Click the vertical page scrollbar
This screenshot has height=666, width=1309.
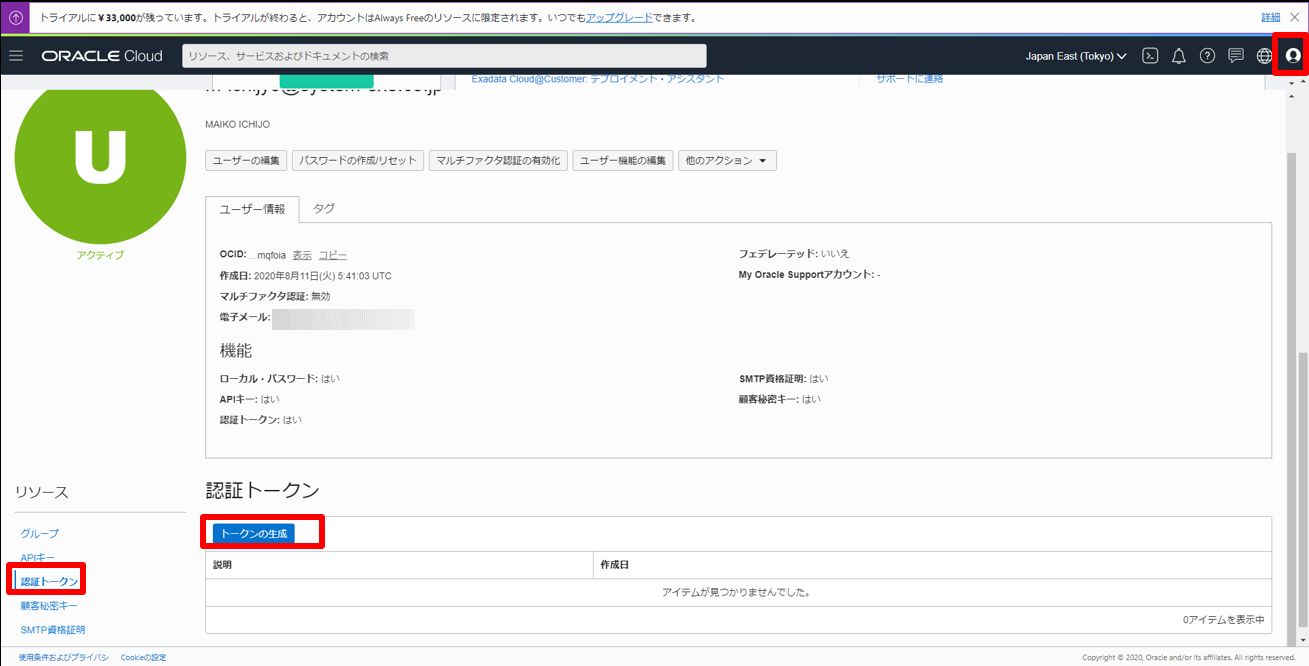(1300, 400)
